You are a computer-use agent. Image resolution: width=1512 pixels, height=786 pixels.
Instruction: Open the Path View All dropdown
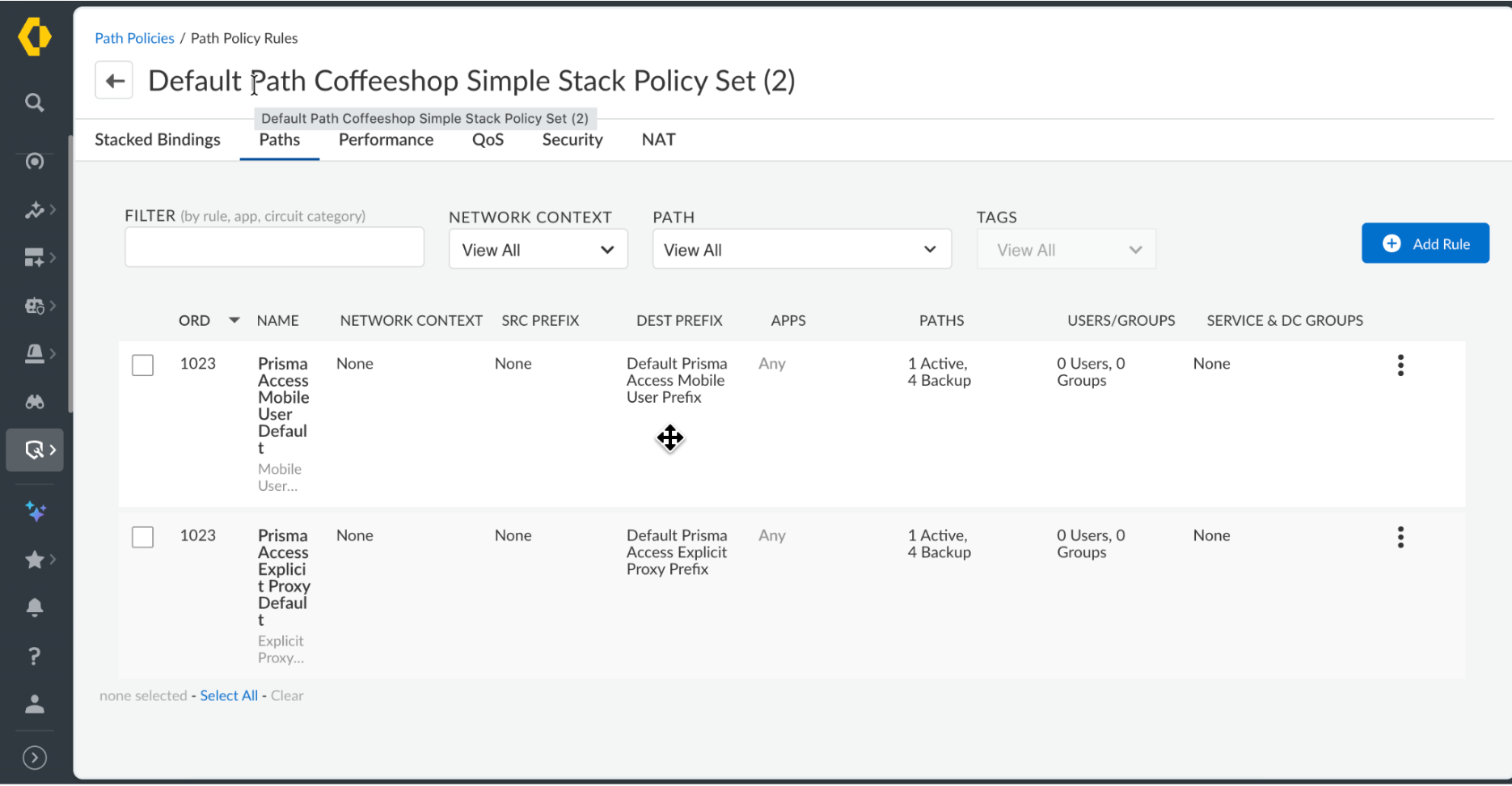click(x=802, y=250)
